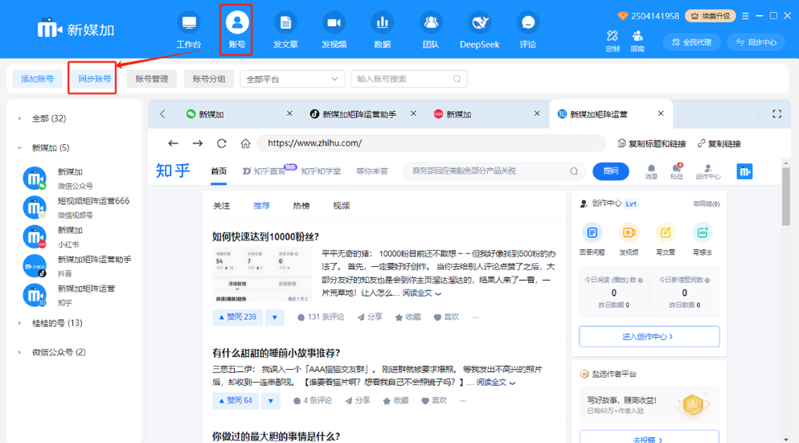Select Zhihu 首页 nav tab
Screen dimensions: 799x443
tap(219, 171)
